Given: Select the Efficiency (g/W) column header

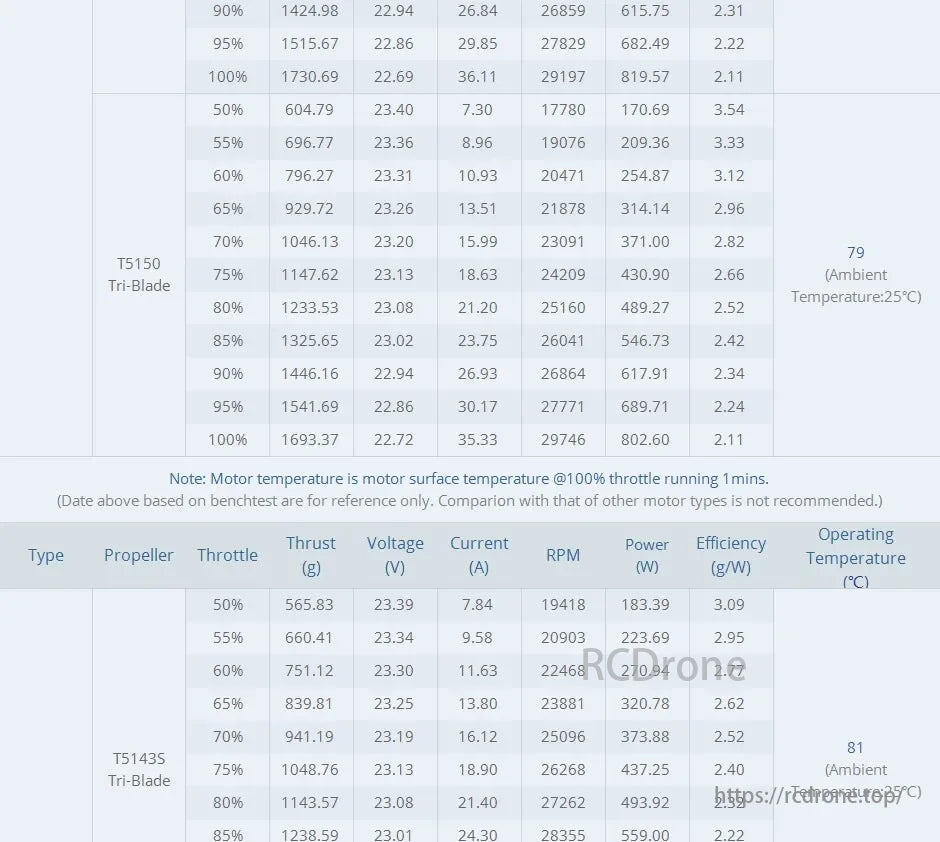Looking at the screenshot, I should click(731, 555).
